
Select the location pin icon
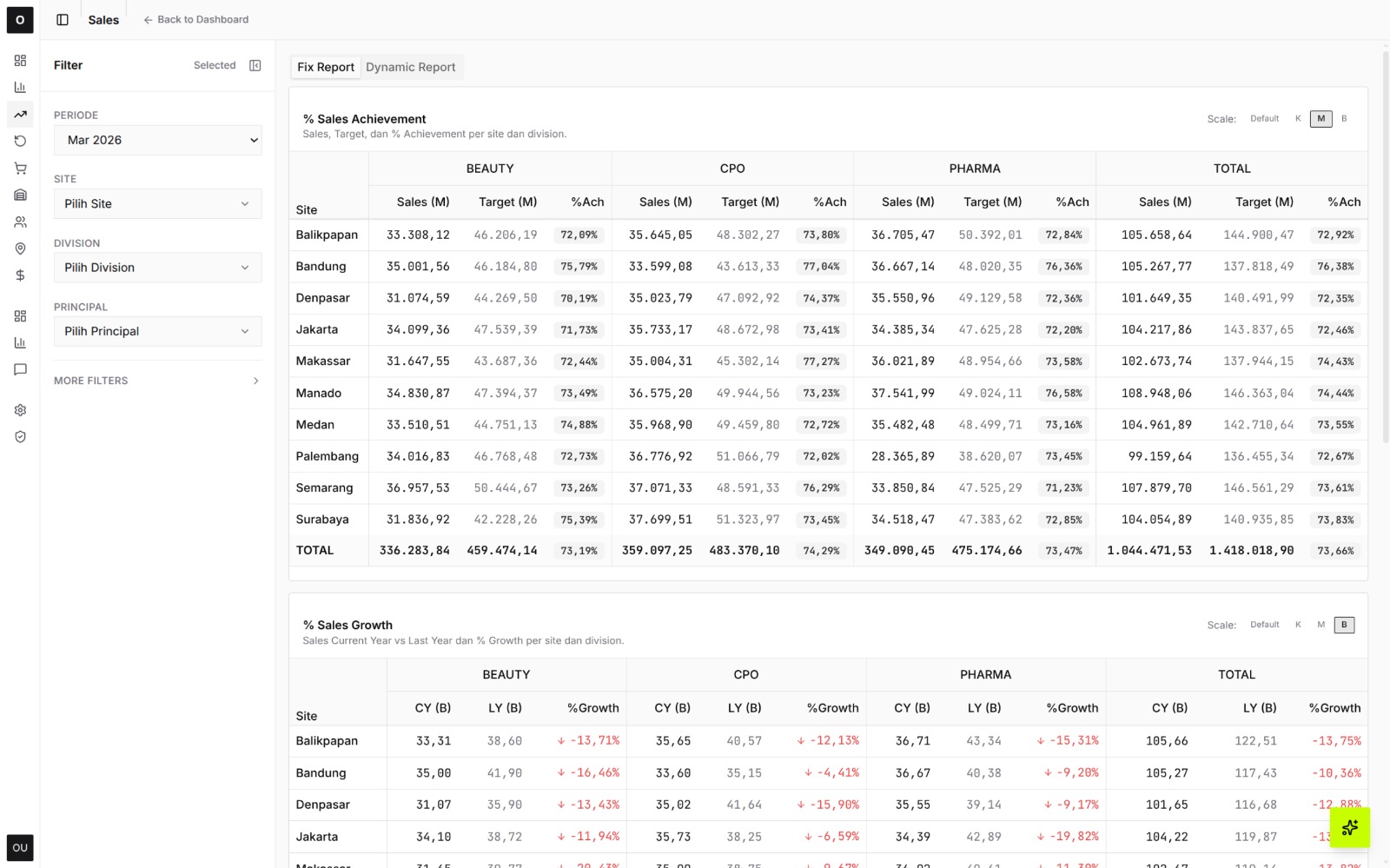pos(20,248)
